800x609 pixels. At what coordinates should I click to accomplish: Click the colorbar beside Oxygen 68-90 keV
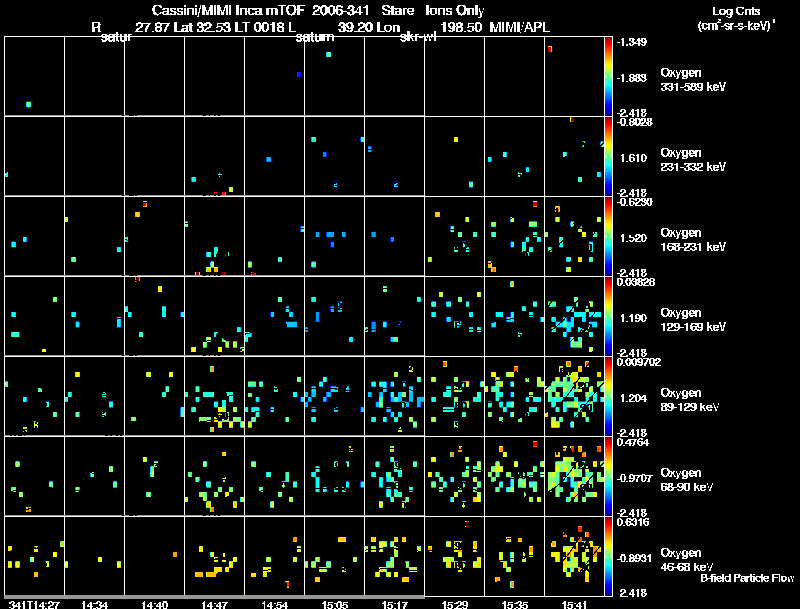tap(608, 476)
